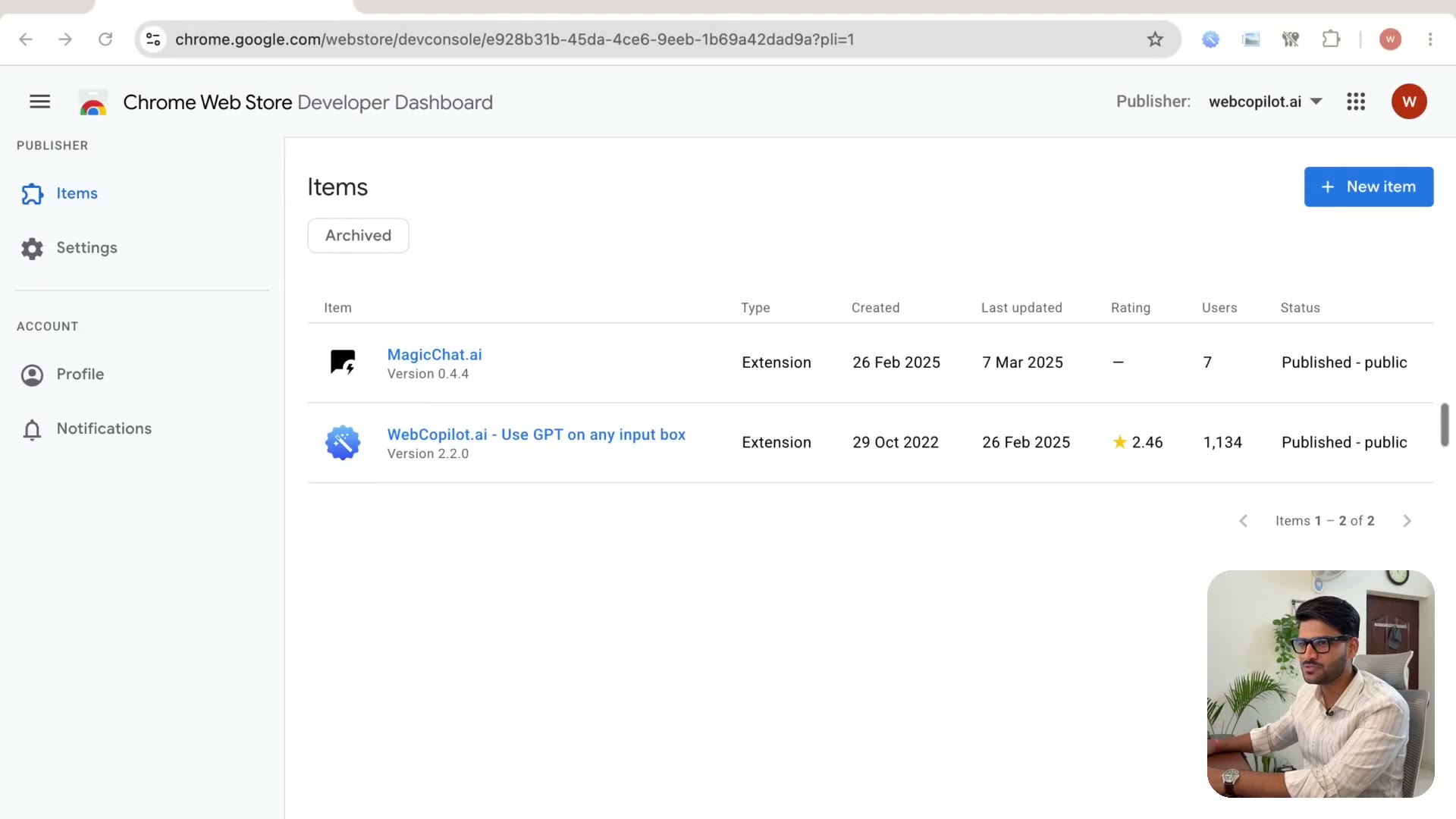Click the 1,134 users count

pyautogui.click(x=1222, y=443)
